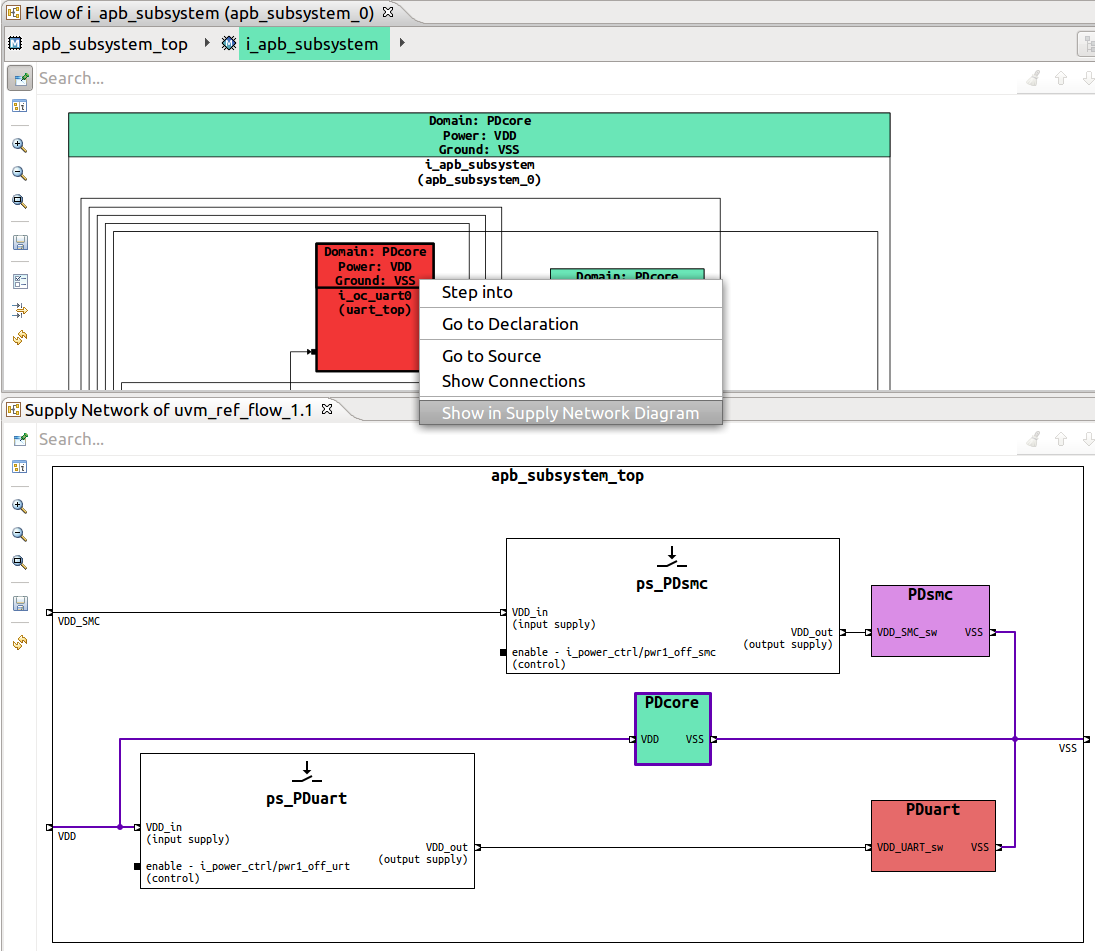The width and height of the screenshot is (1095, 951).
Task: Select the Zoom In tool in the Flow panel
Action: coord(19,144)
